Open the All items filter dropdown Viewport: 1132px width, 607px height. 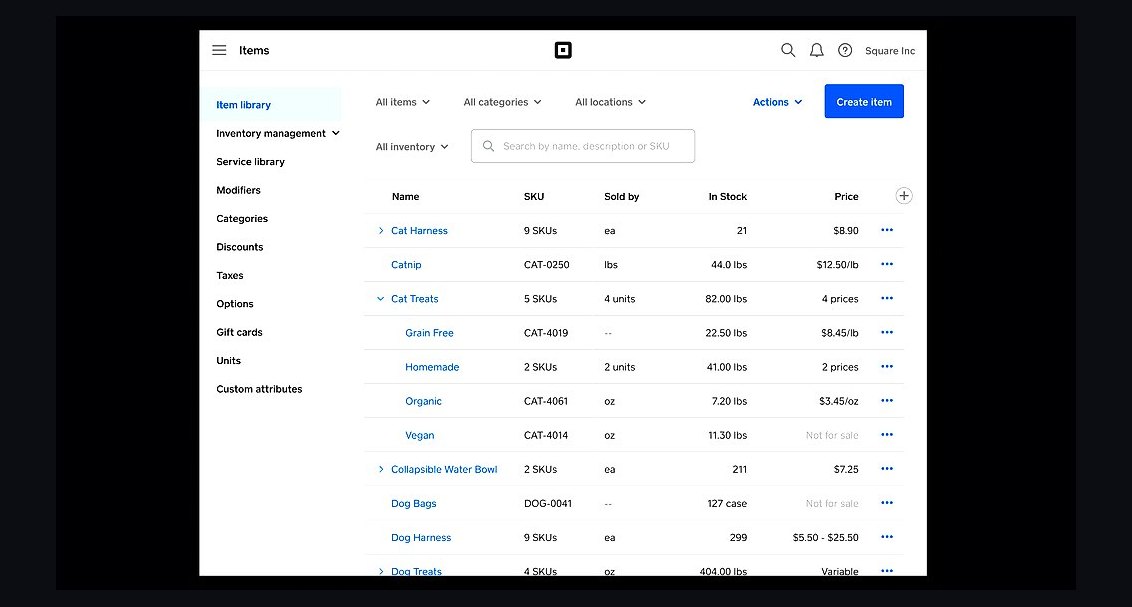pos(403,102)
